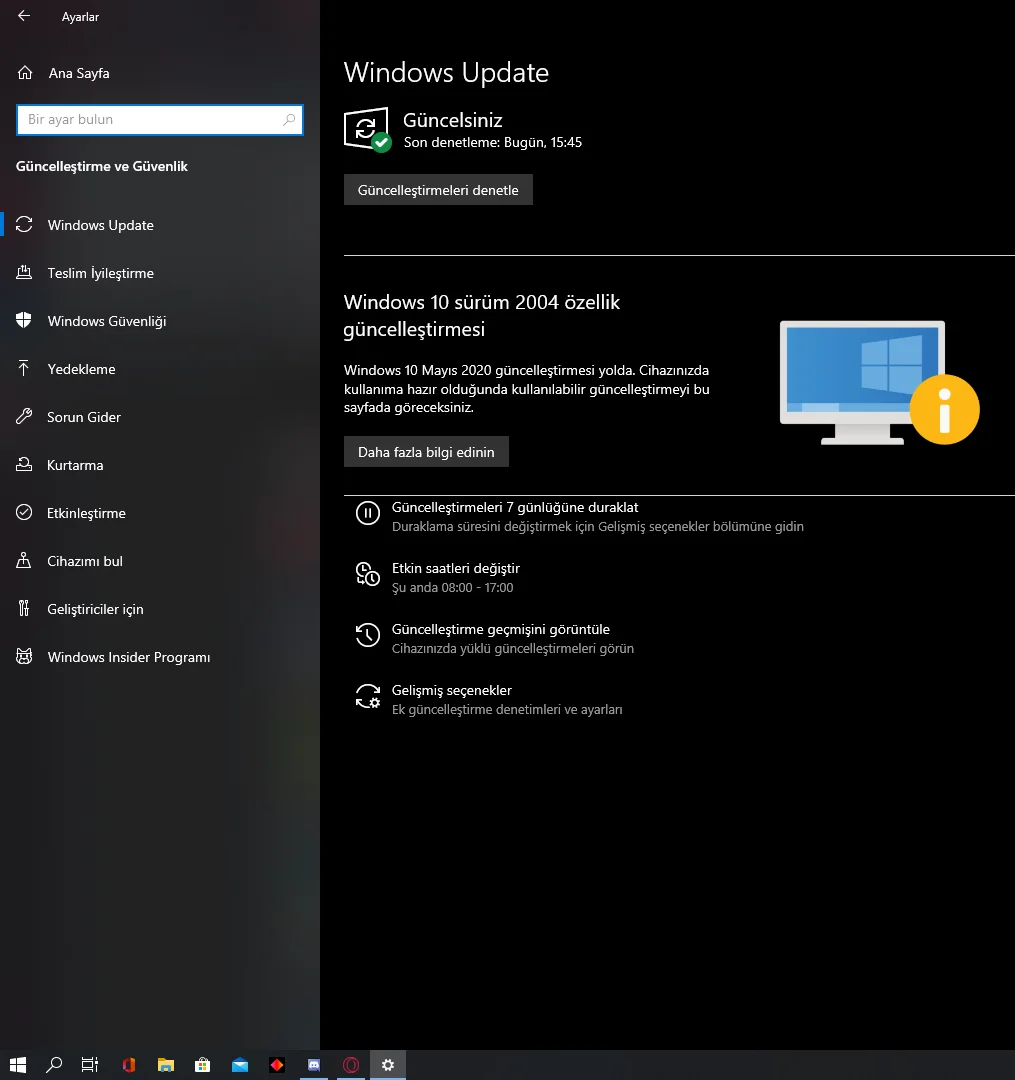Focus the 'Bir ayar bulun' search box
The image size is (1015, 1080).
160,120
